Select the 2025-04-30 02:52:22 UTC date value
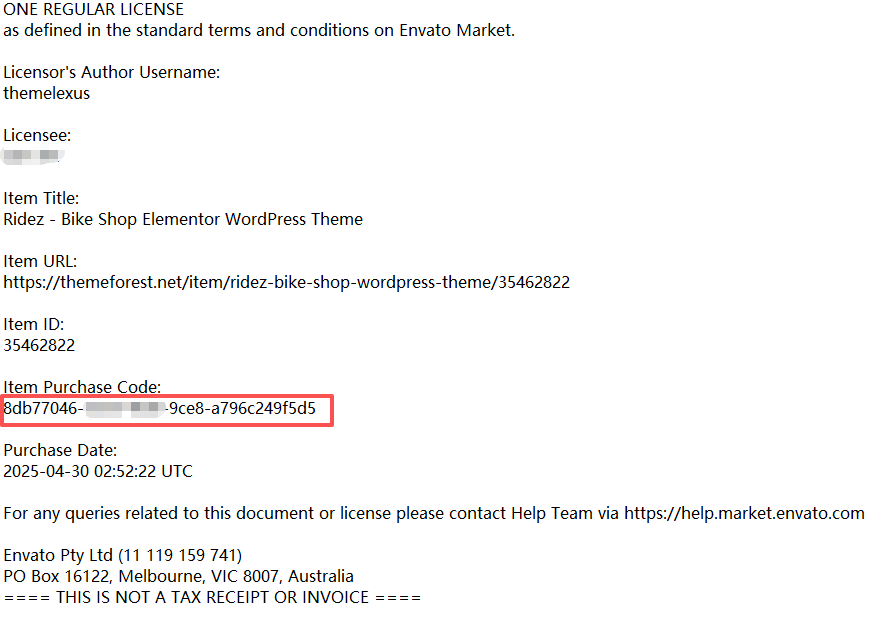The height and width of the screenshot is (621, 887). (98, 471)
